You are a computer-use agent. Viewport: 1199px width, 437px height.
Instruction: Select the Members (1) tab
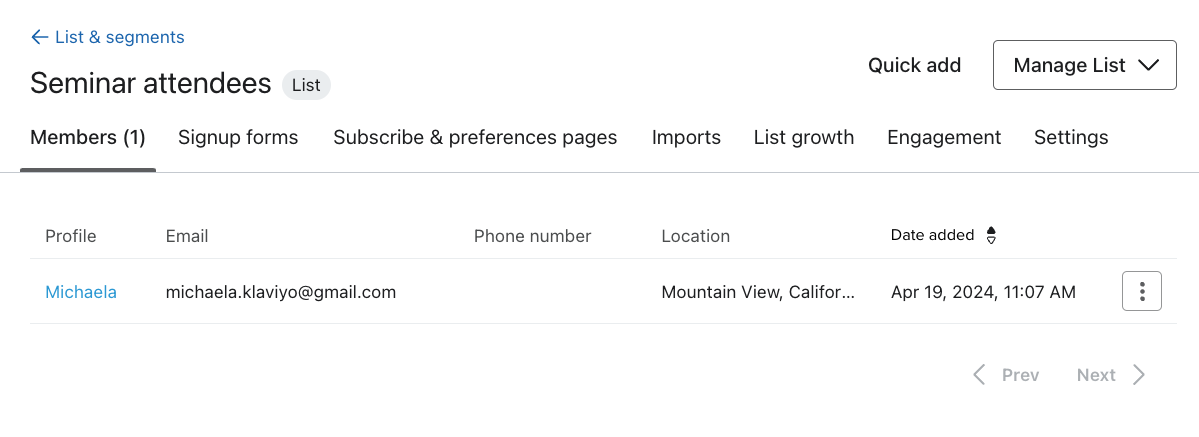click(x=88, y=138)
